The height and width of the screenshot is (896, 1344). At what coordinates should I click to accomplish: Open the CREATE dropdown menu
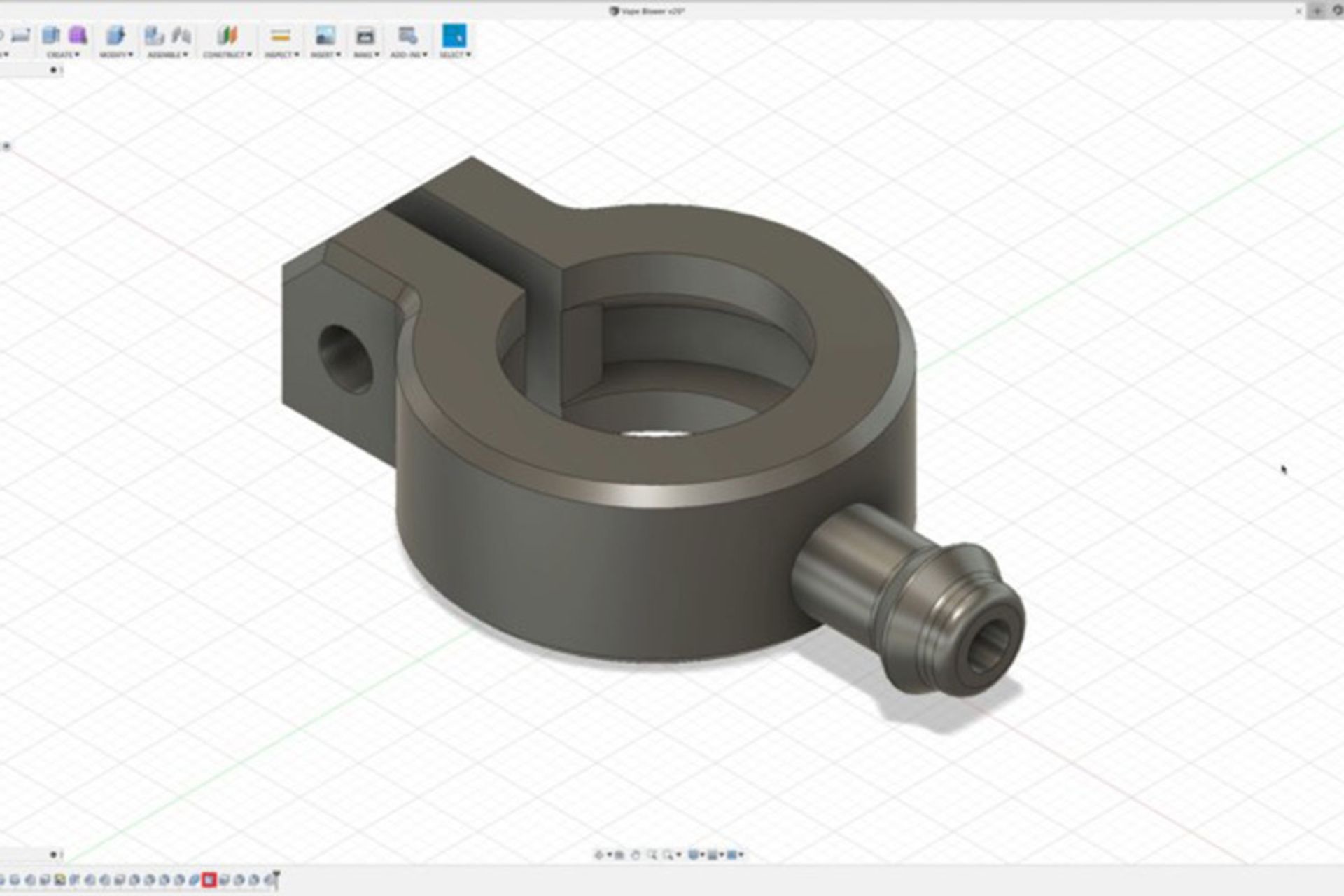(x=63, y=55)
